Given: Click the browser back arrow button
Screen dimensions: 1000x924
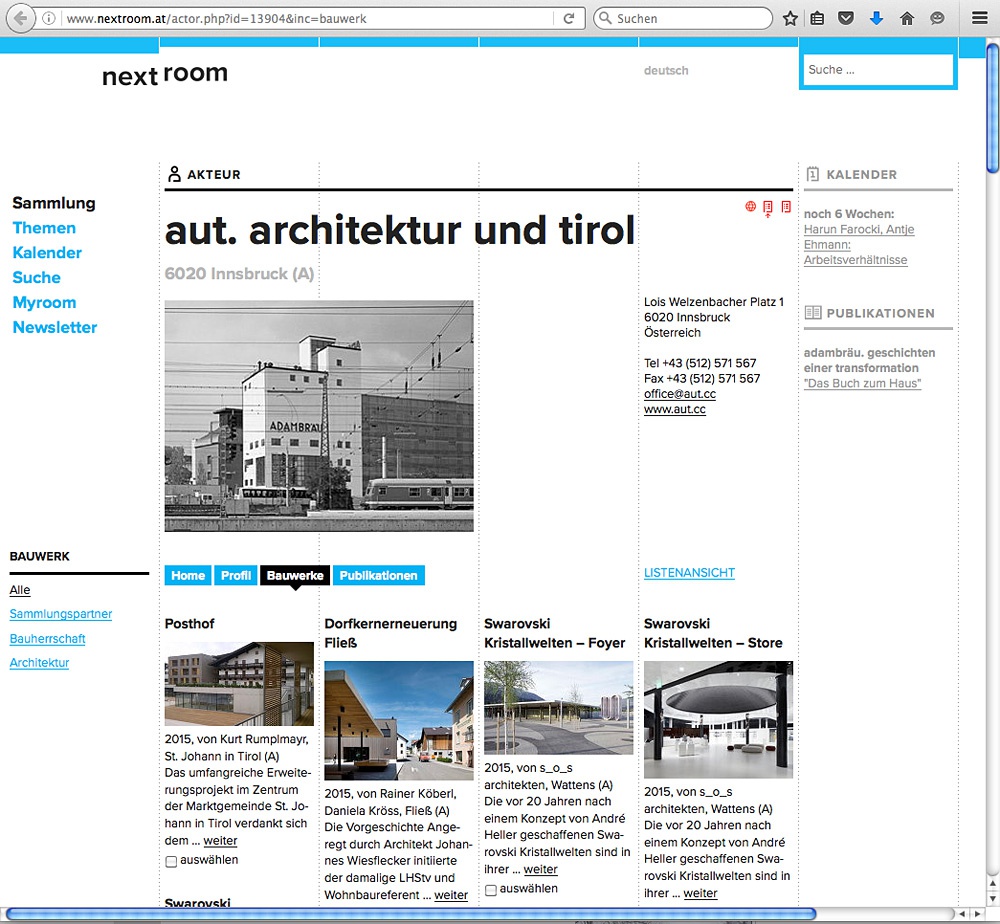Looking at the screenshot, I should click(20, 18).
